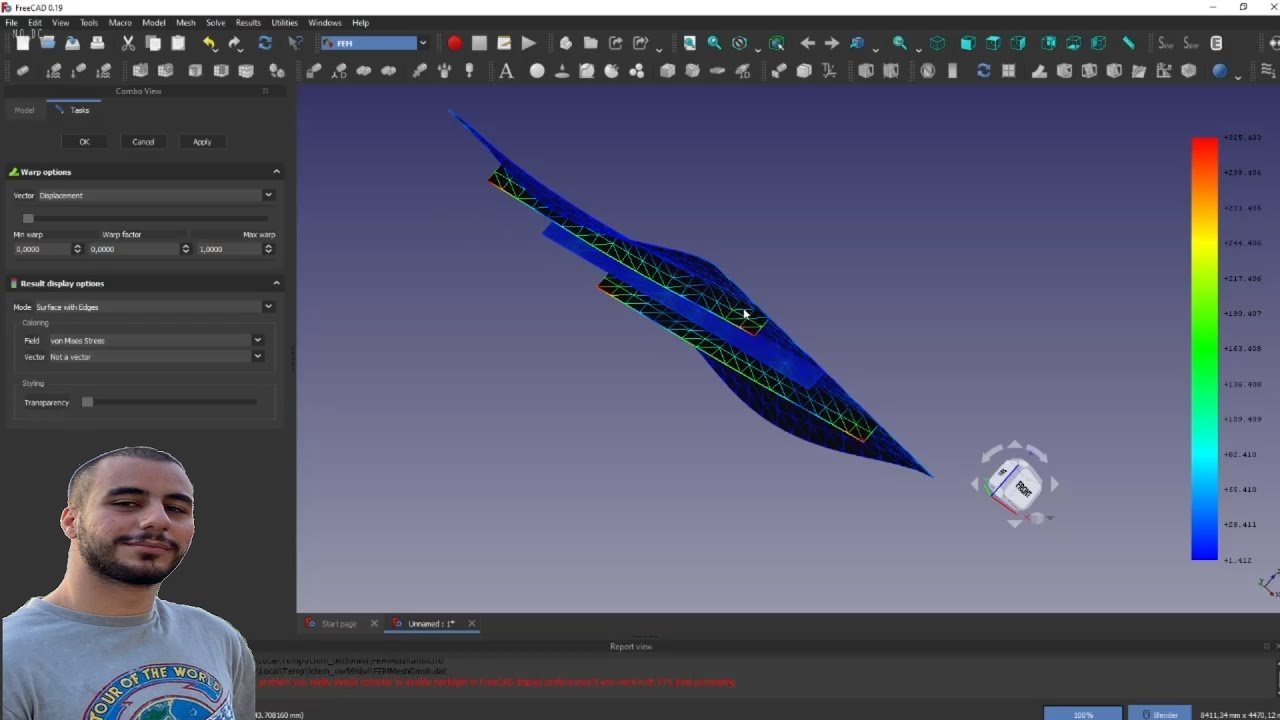Switch to the Model tab
1280x720 pixels.
coord(24,110)
